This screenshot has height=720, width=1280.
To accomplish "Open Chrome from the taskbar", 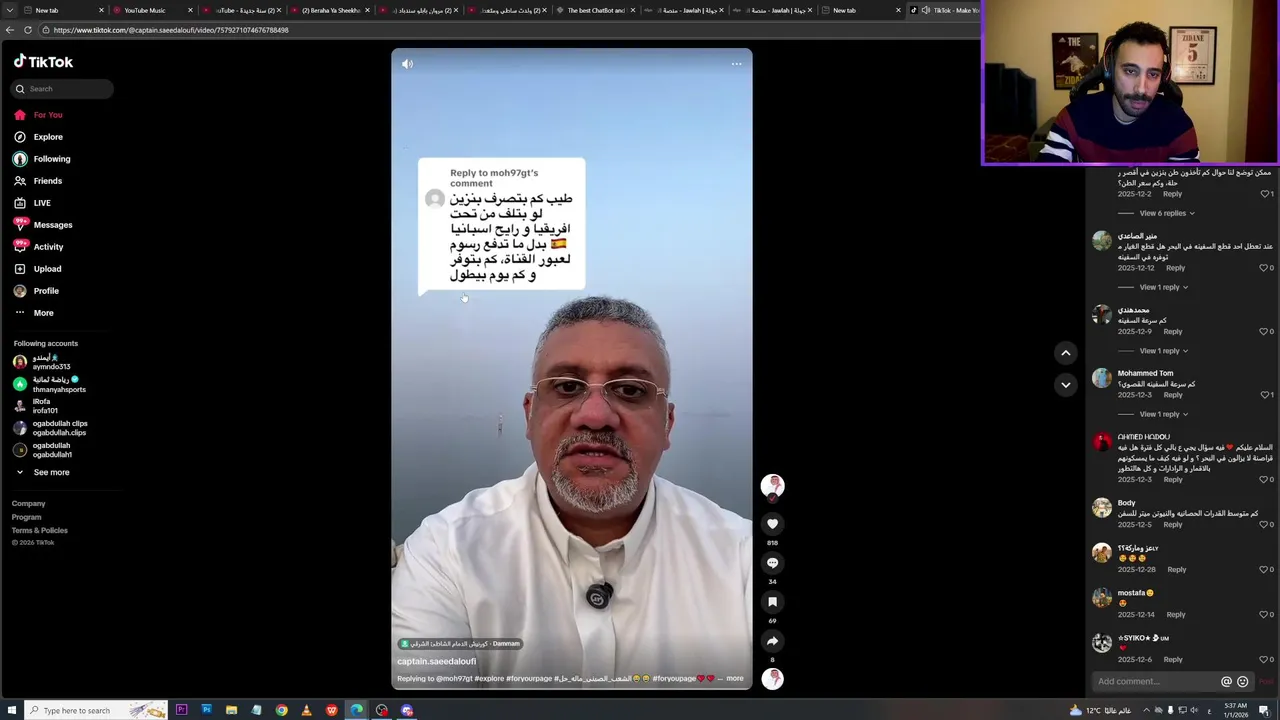I will (x=281, y=710).
